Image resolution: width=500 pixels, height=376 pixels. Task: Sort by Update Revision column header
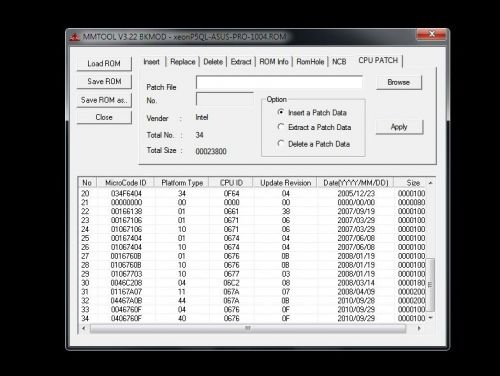(285, 183)
